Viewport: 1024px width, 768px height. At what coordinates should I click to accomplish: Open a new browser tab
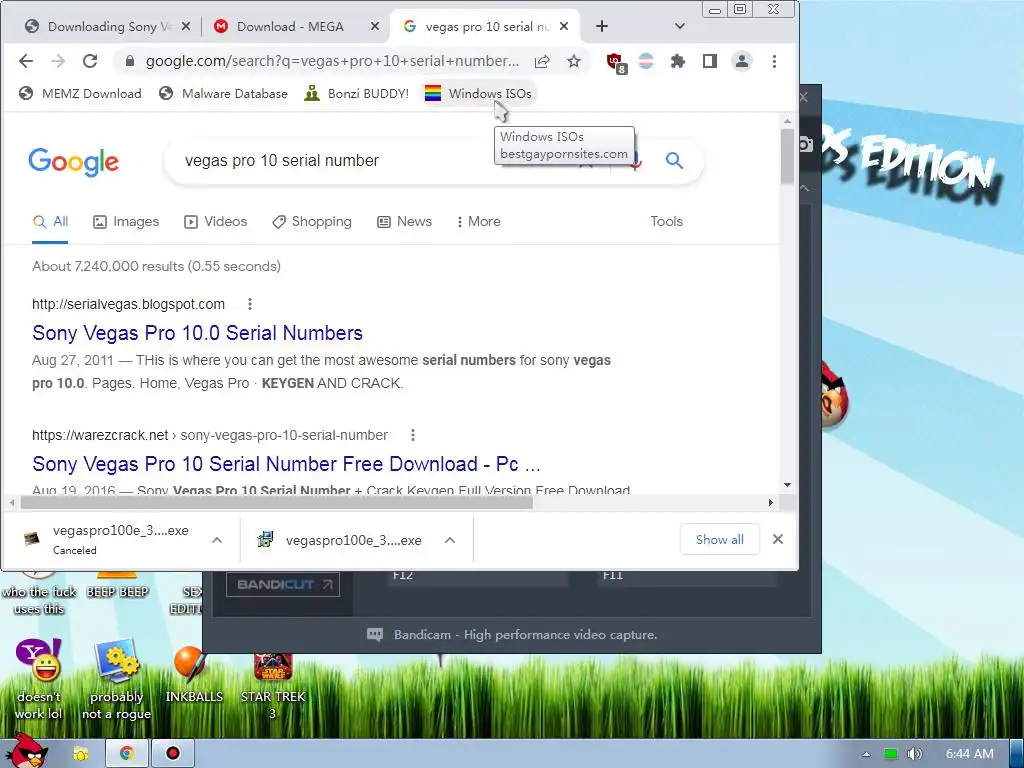[602, 26]
